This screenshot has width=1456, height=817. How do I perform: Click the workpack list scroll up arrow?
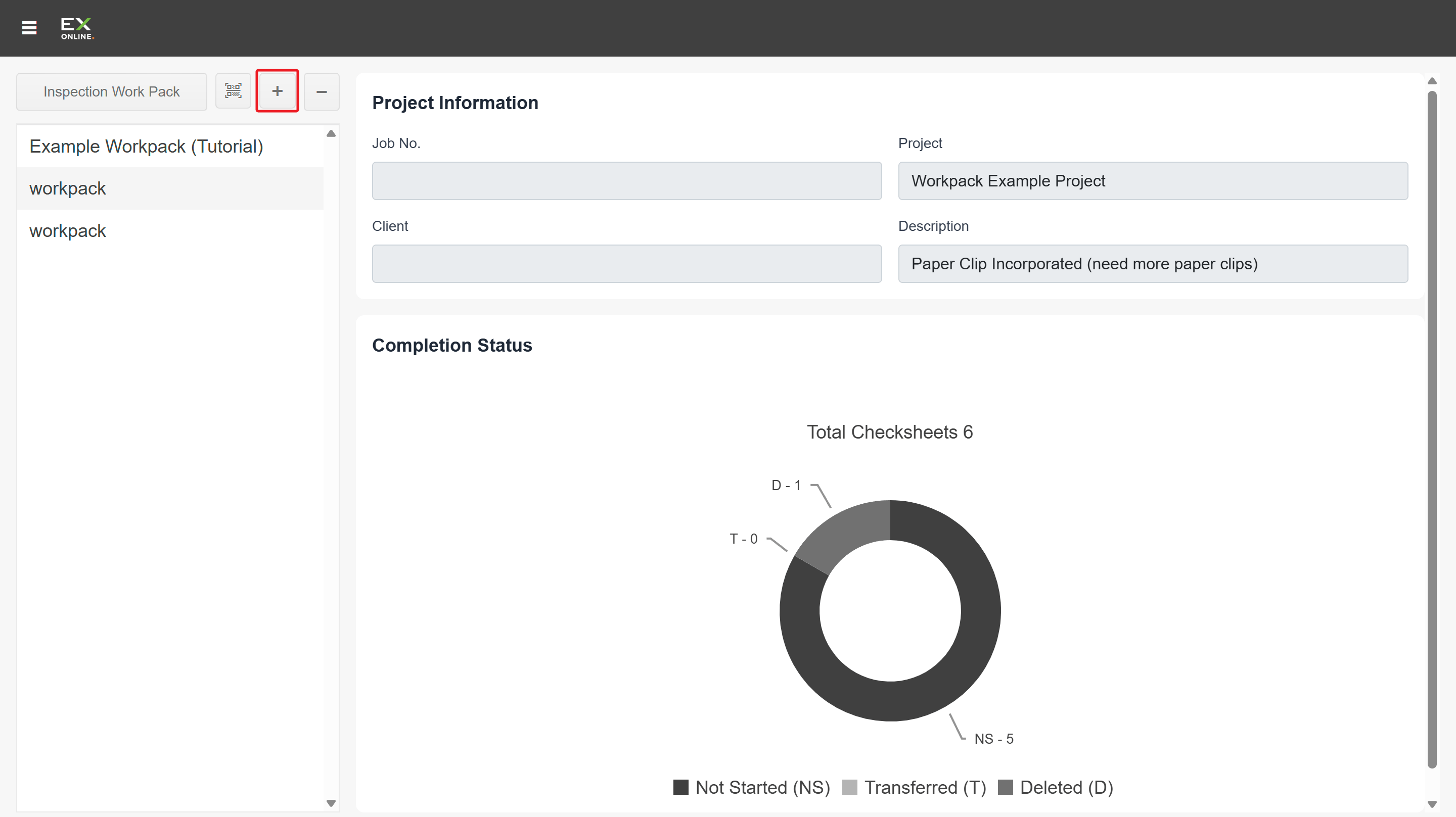click(331, 134)
